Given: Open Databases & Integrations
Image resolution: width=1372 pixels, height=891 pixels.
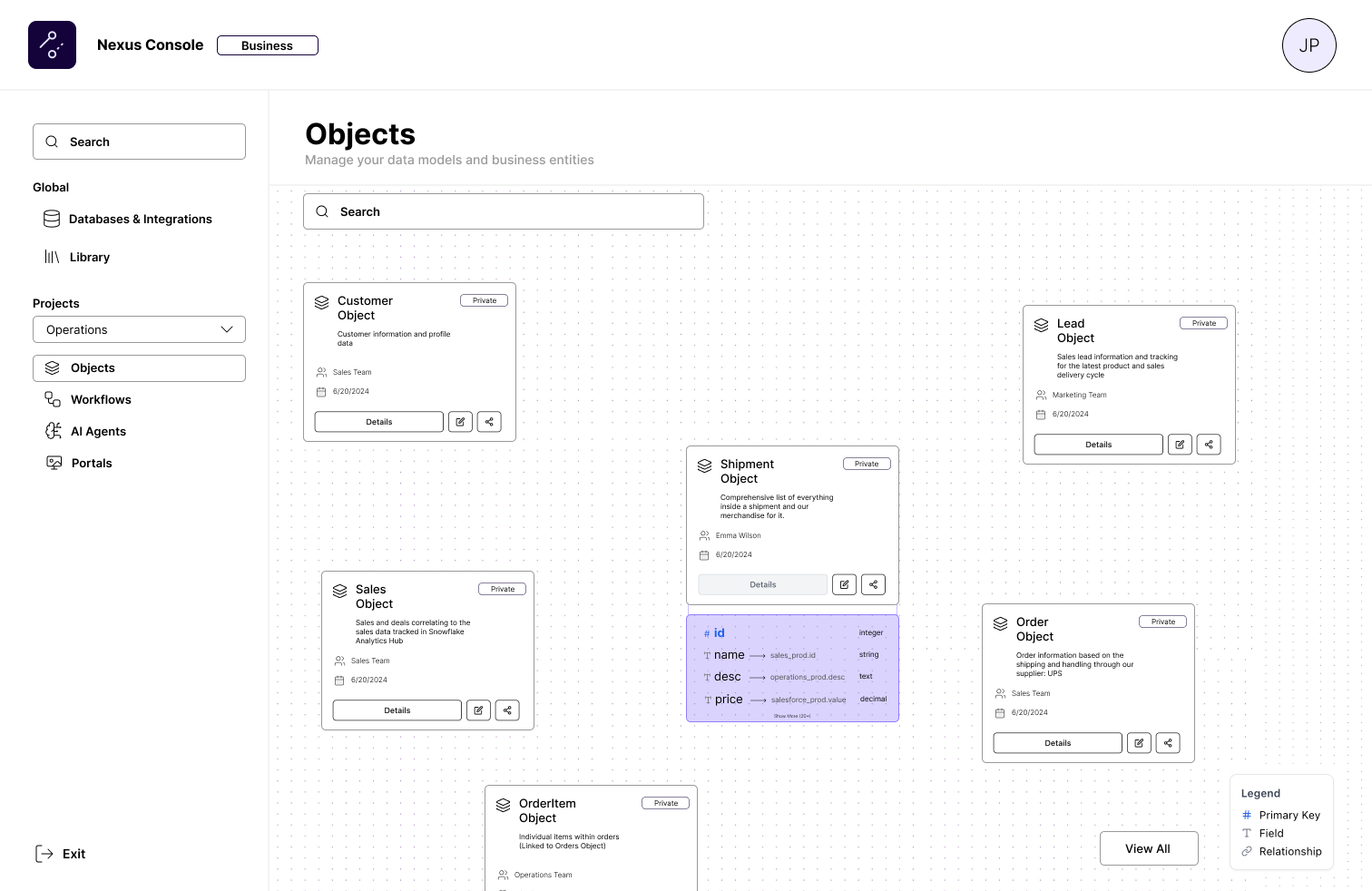Looking at the screenshot, I should 140,220.
